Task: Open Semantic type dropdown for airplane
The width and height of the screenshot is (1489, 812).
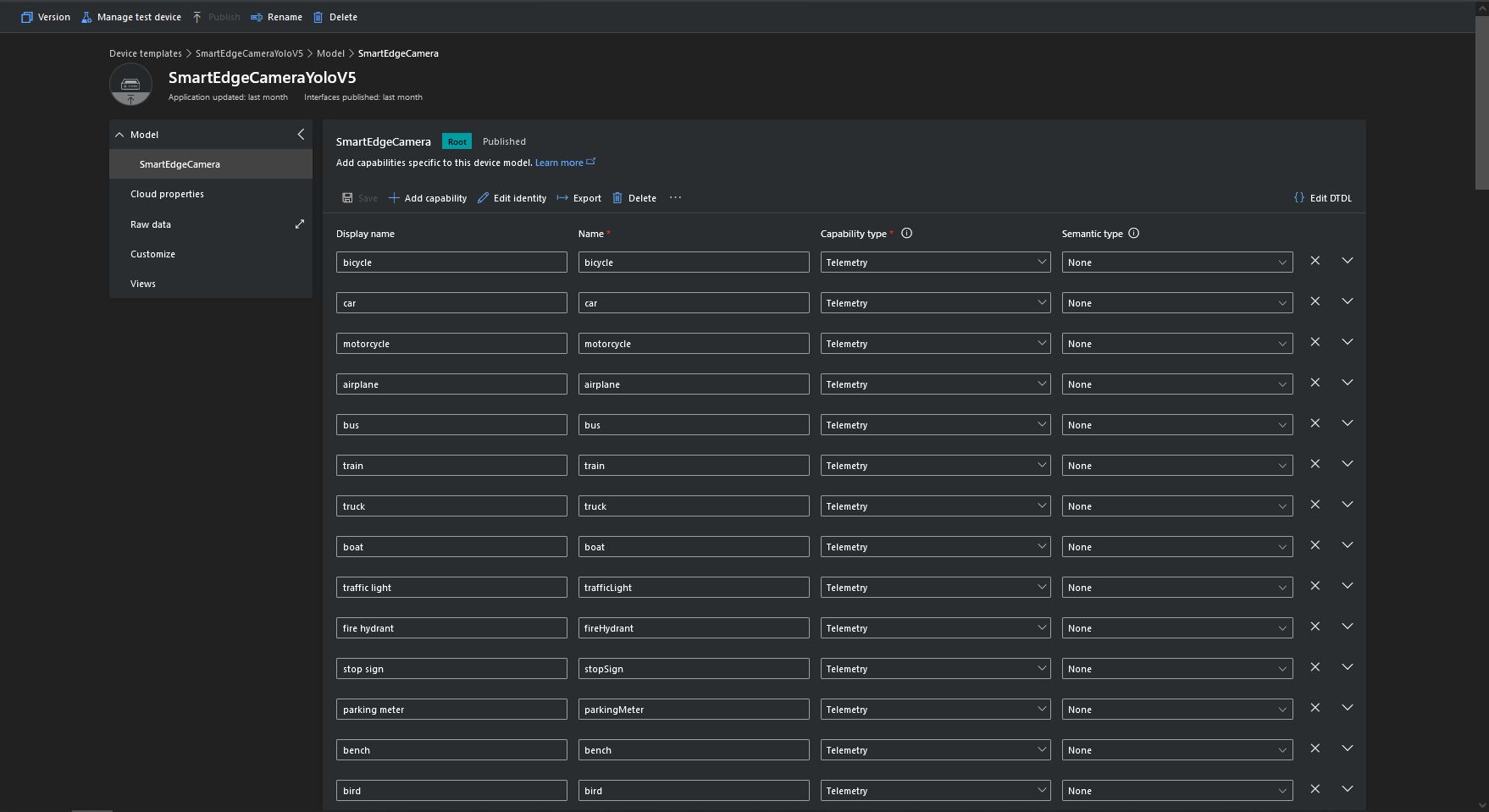Action: pyautogui.click(x=1176, y=384)
